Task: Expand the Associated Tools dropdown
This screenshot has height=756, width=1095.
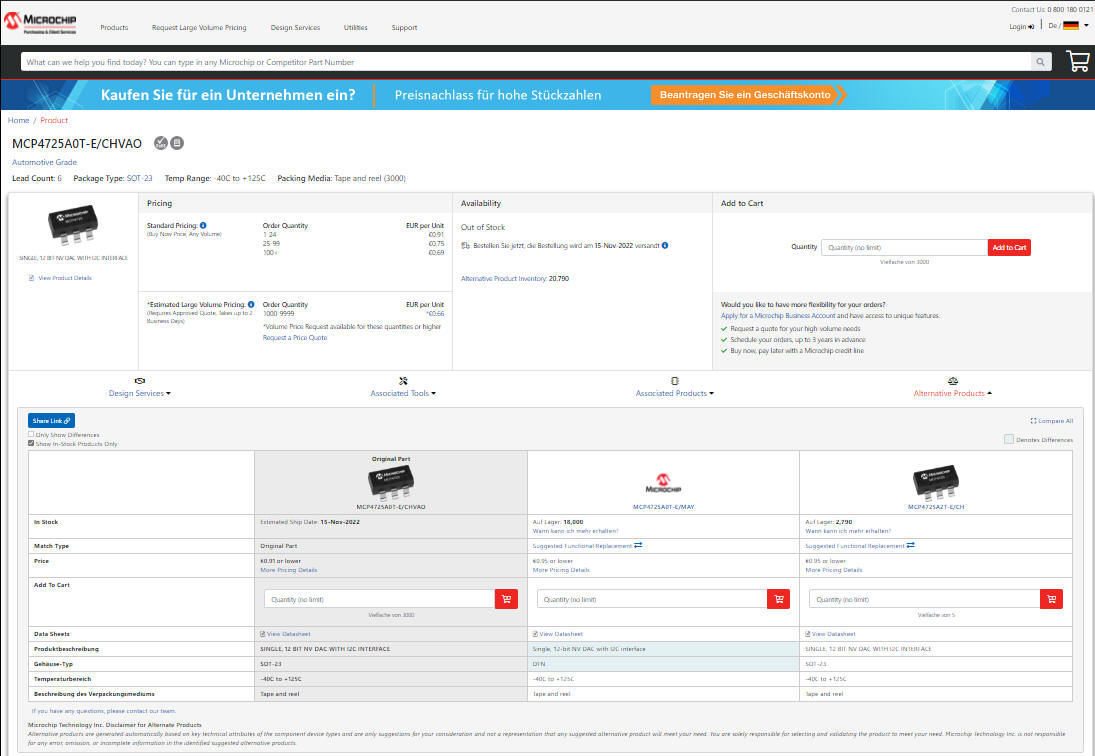Action: click(403, 393)
